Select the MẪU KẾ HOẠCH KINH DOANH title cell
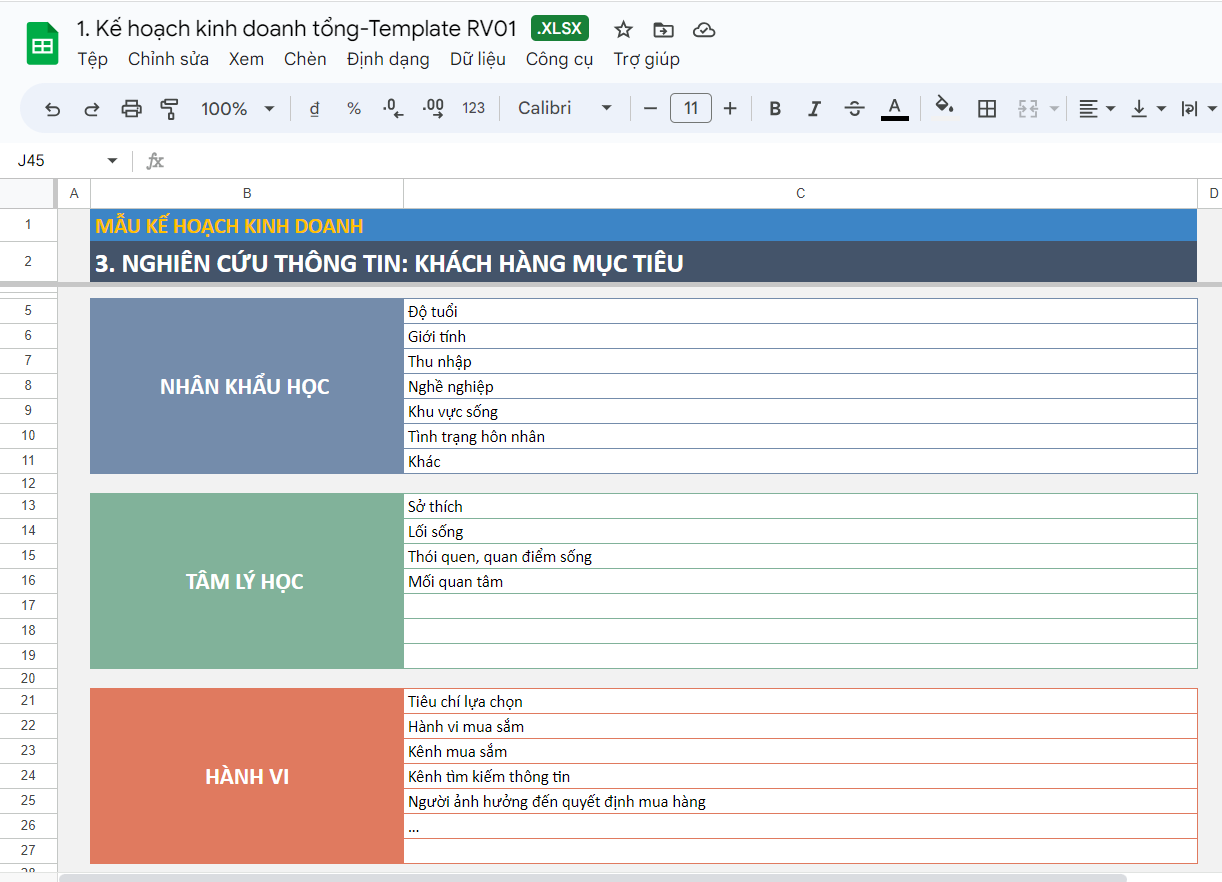Screen dimensions: 1222x882 click(x=643, y=225)
